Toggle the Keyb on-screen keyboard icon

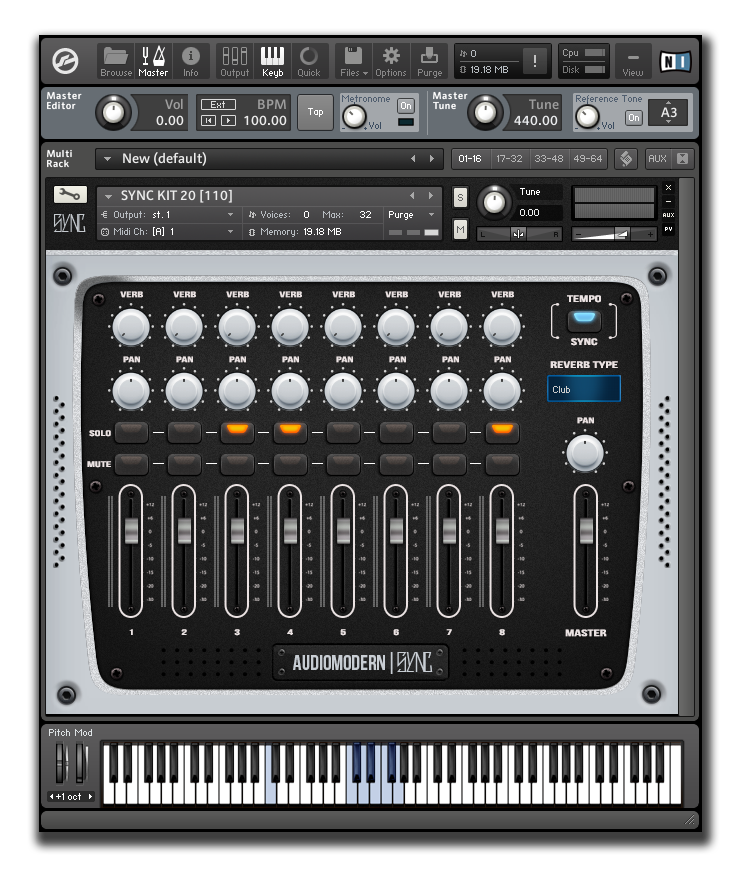(x=272, y=62)
